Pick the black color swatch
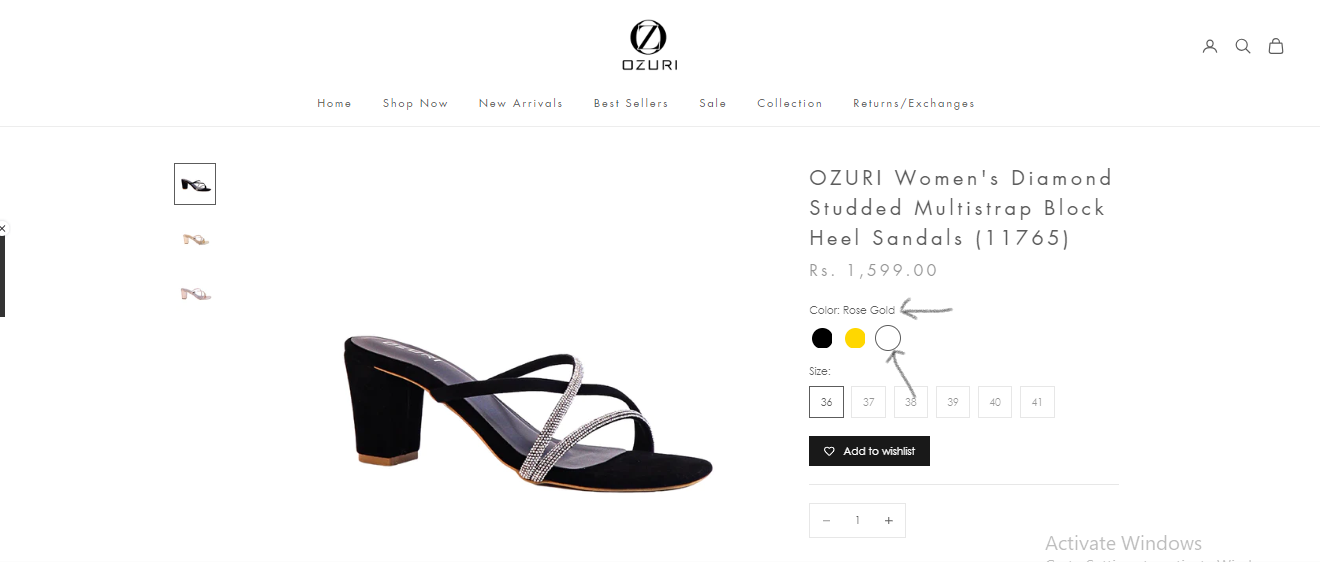The height and width of the screenshot is (562, 1320). click(822, 338)
